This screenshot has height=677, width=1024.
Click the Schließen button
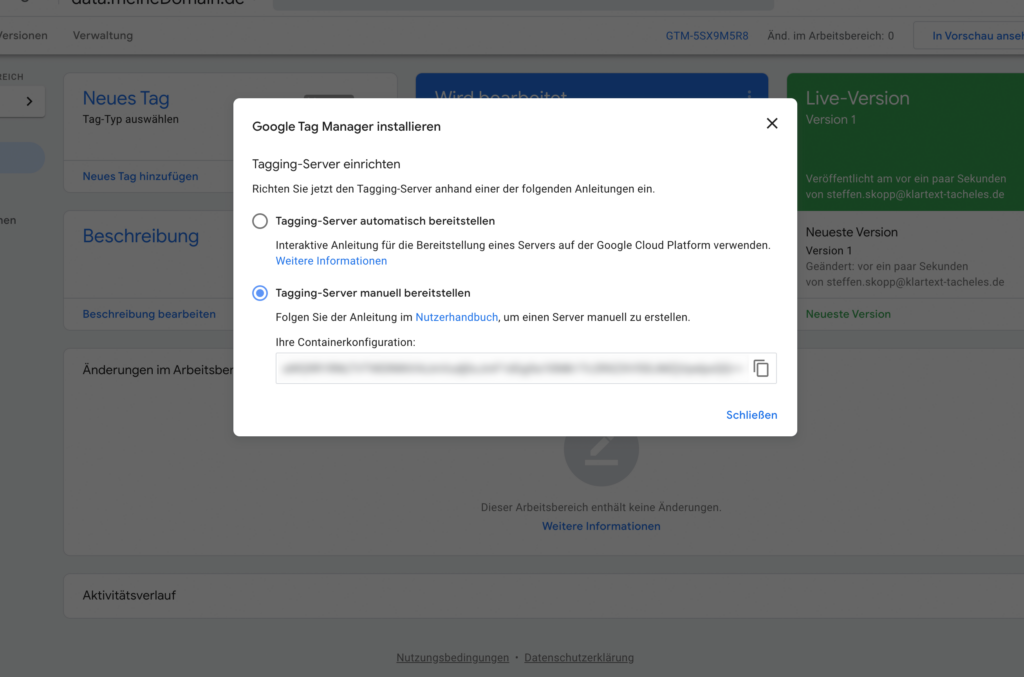pos(751,415)
